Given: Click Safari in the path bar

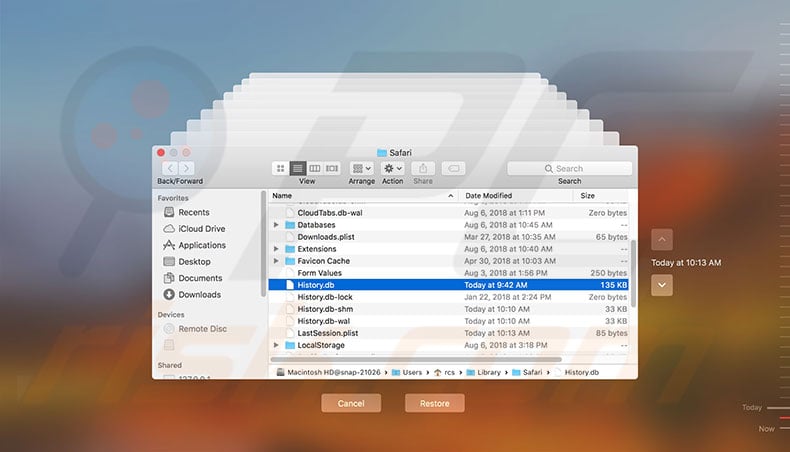Looking at the screenshot, I should click(x=527, y=372).
